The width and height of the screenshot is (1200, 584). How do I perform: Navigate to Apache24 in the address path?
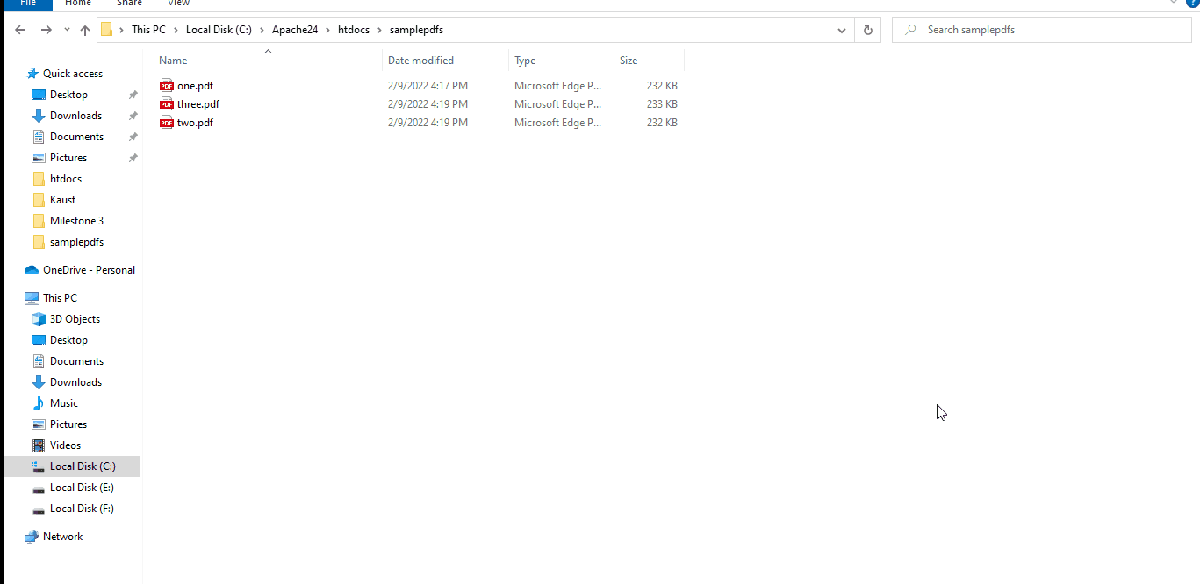pos(295,30)
